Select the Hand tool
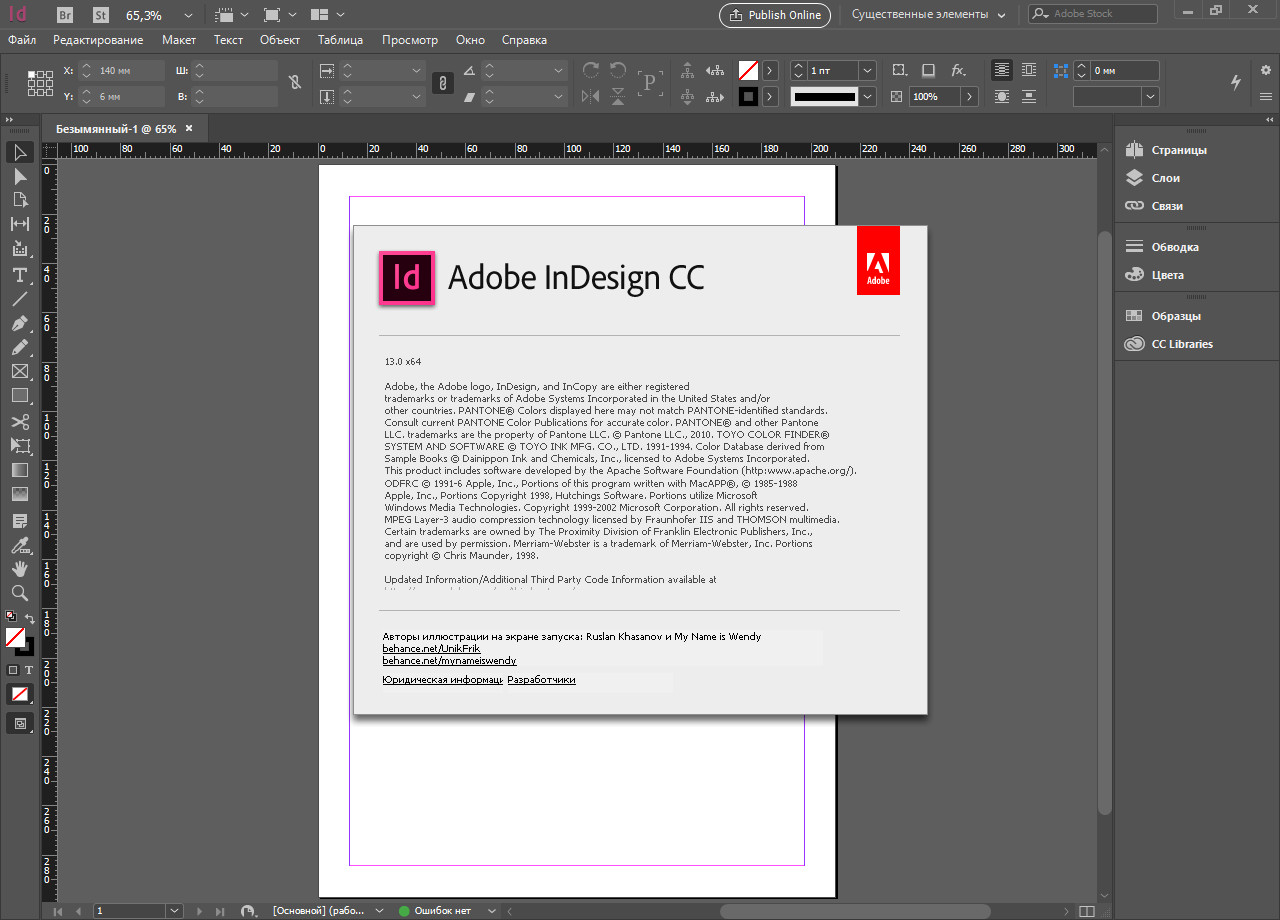 click(20, 568)
